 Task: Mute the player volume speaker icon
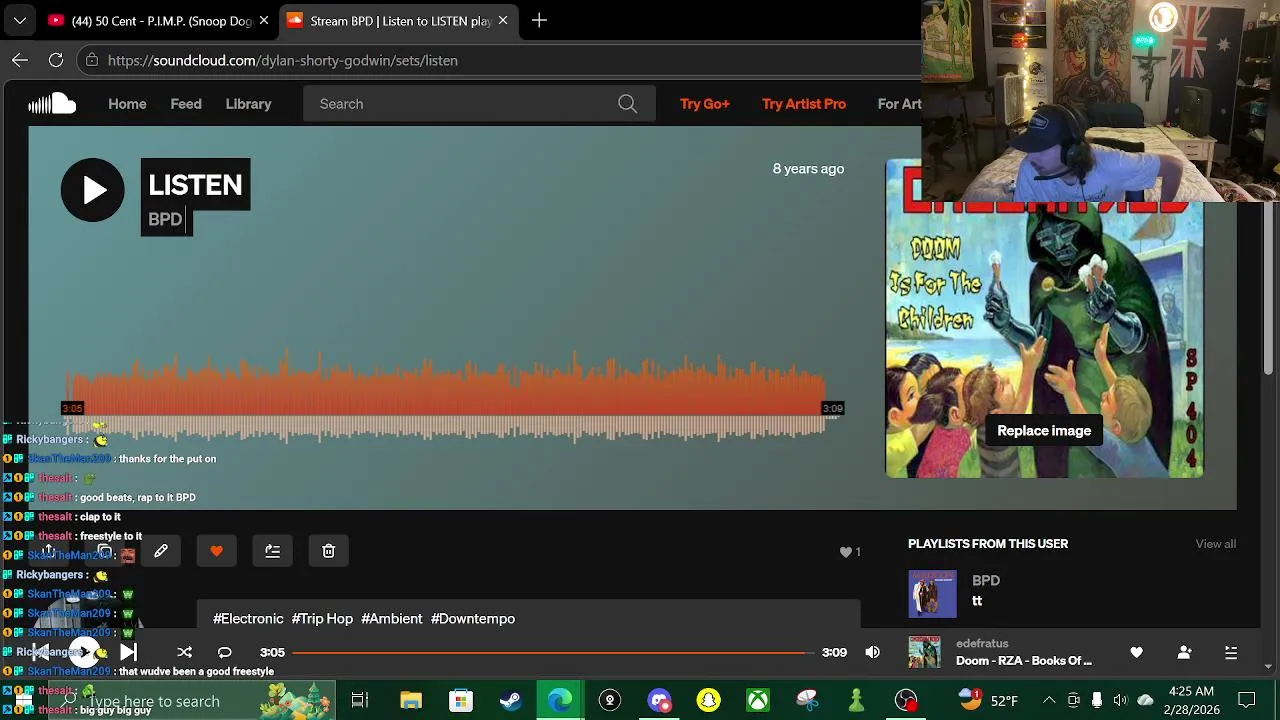tap(873, 652)
